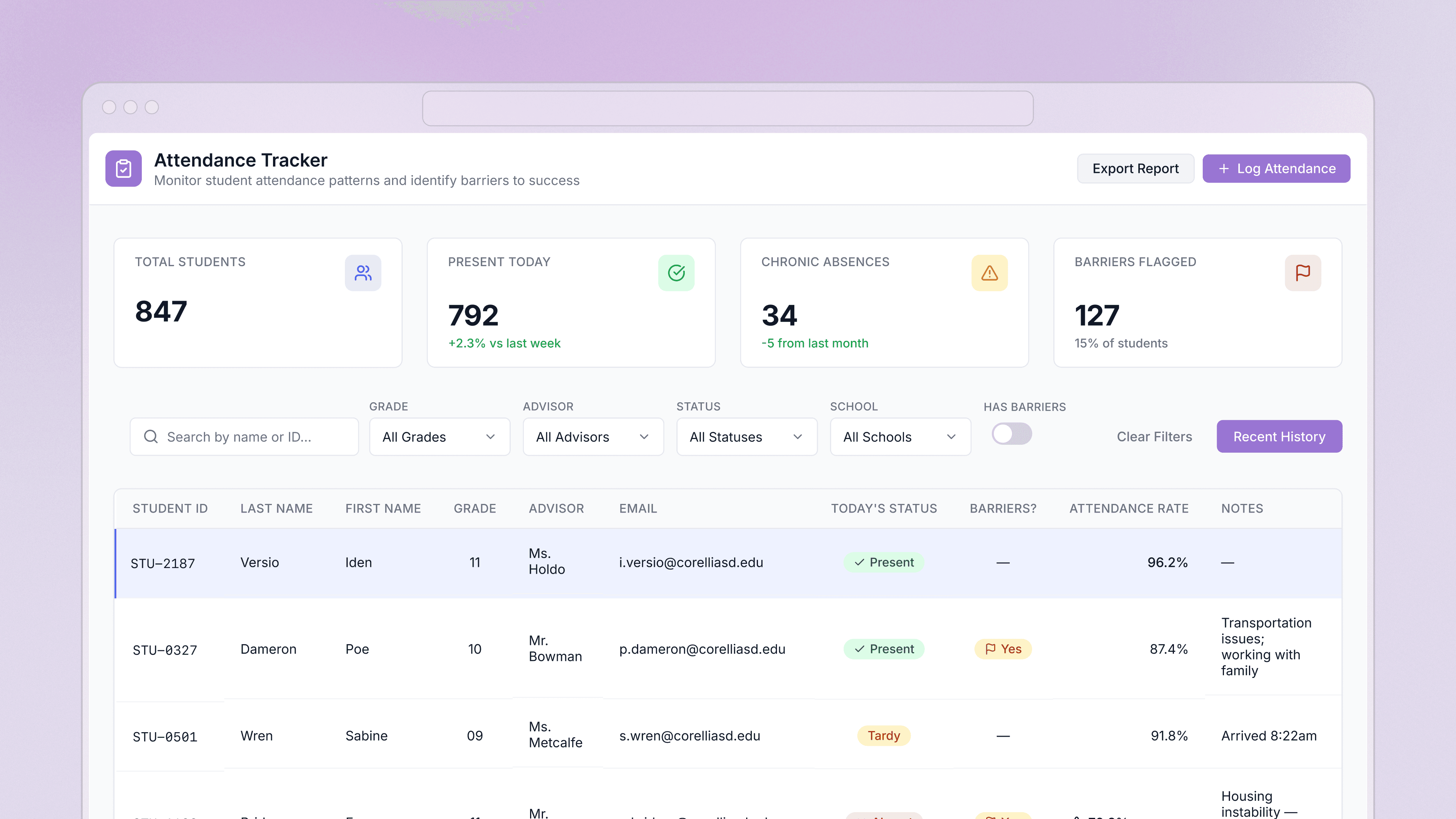Sort by Today's Status column header
Screen dimensions: 1456x819
(x=883, y=509)
